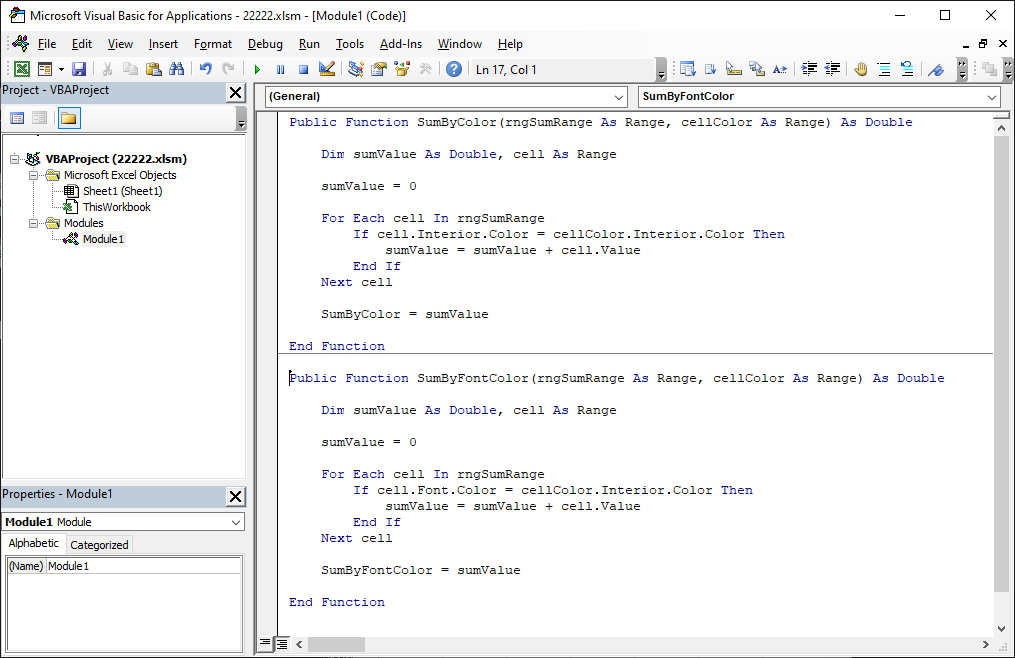Switch to the Categorized properties tab
This screenshot has height=658, width=1015.
pyautogui.click(x=99, y=545)
